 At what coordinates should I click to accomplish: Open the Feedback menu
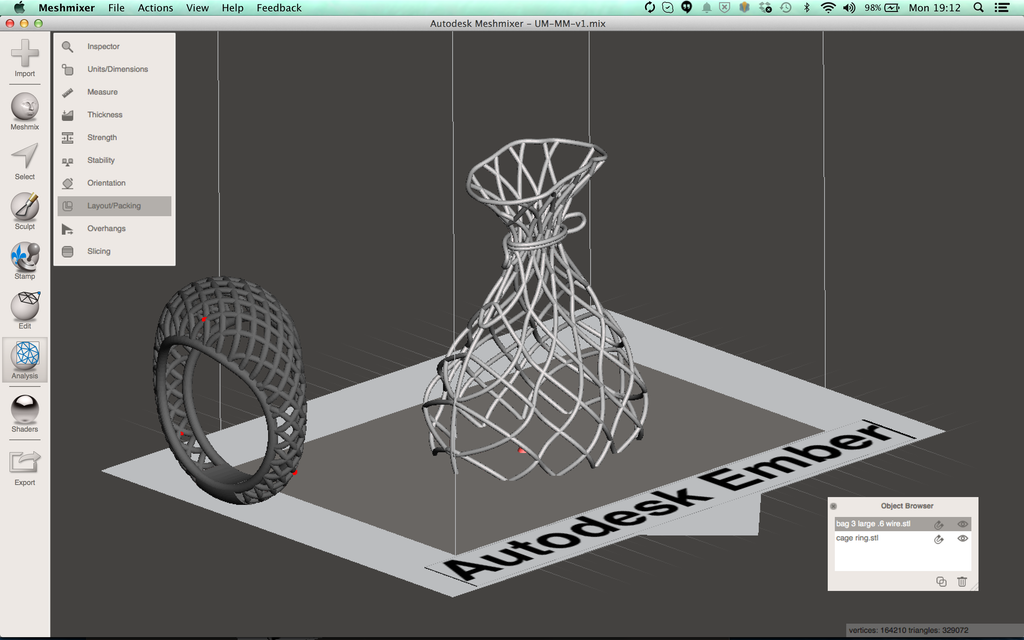click(279, 8)
